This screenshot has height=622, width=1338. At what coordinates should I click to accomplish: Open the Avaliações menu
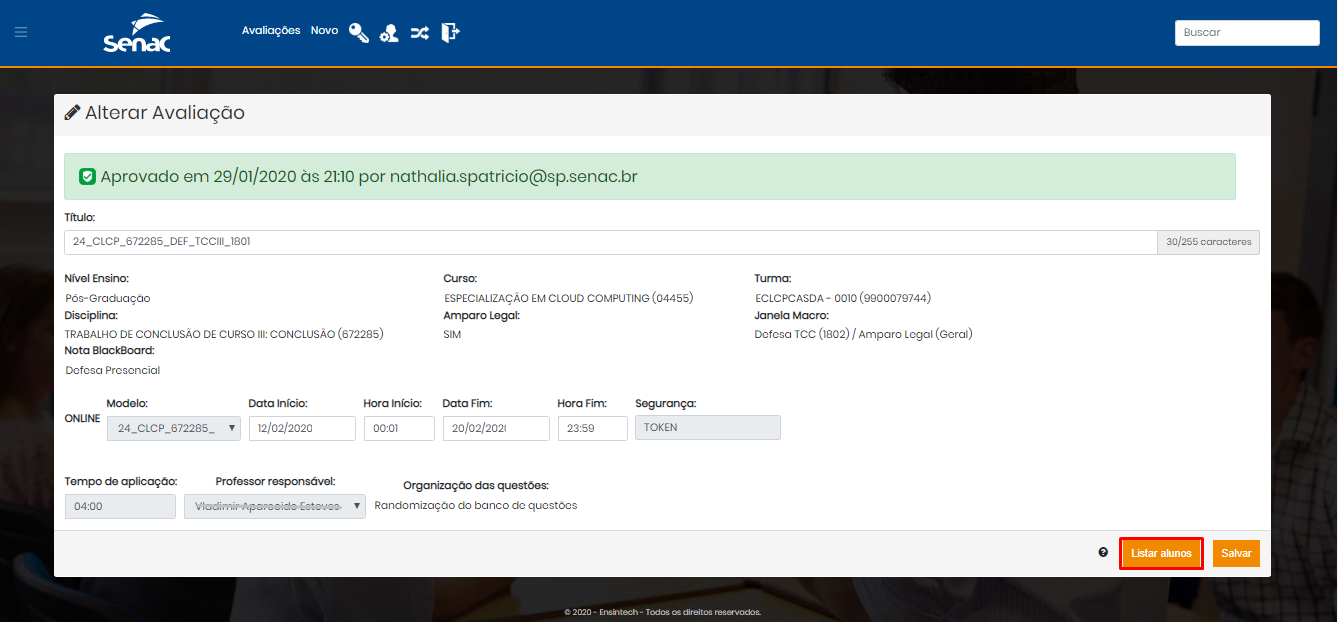[x=271, y=31]
